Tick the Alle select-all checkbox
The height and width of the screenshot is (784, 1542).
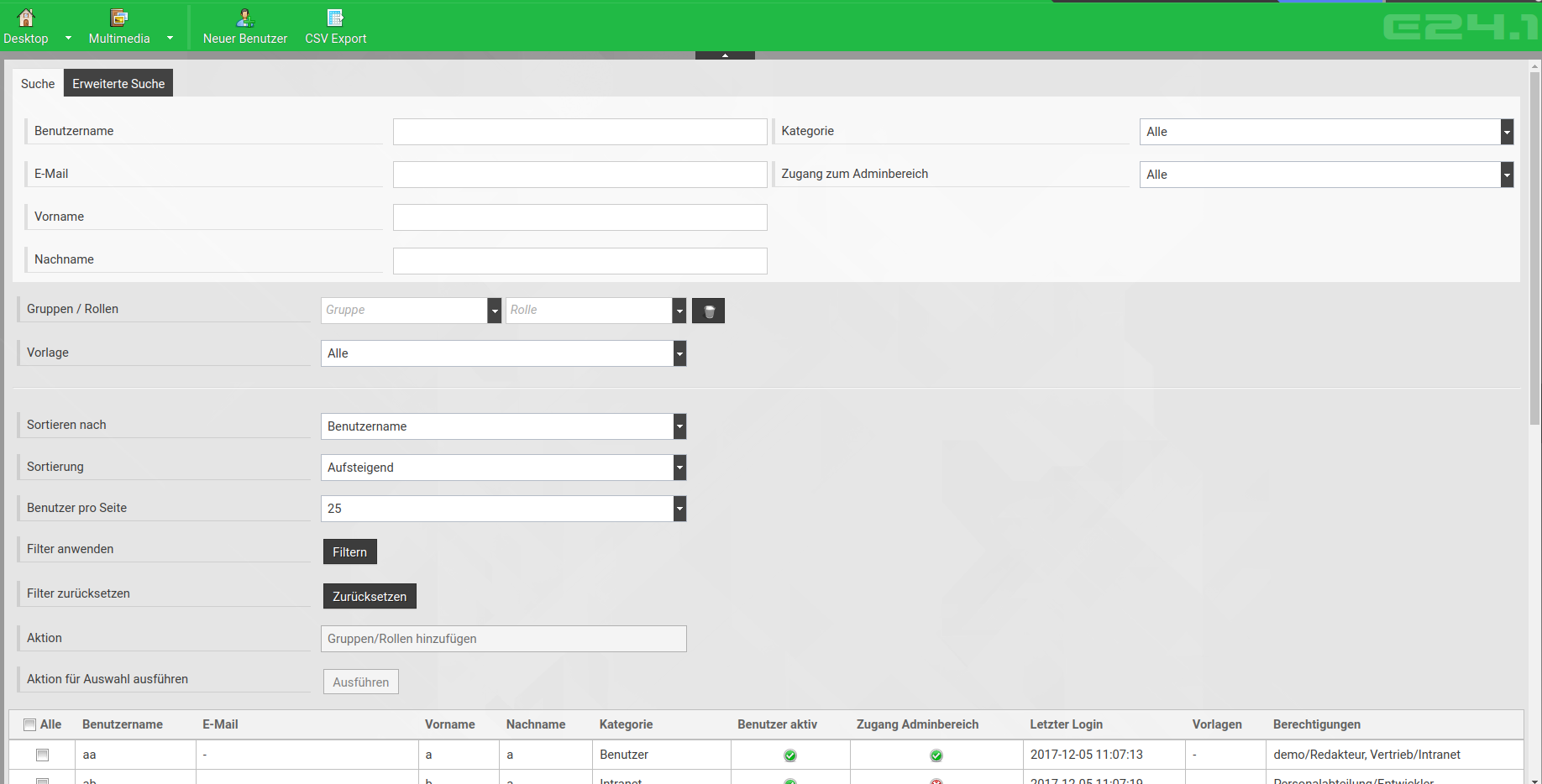[29, 724]
